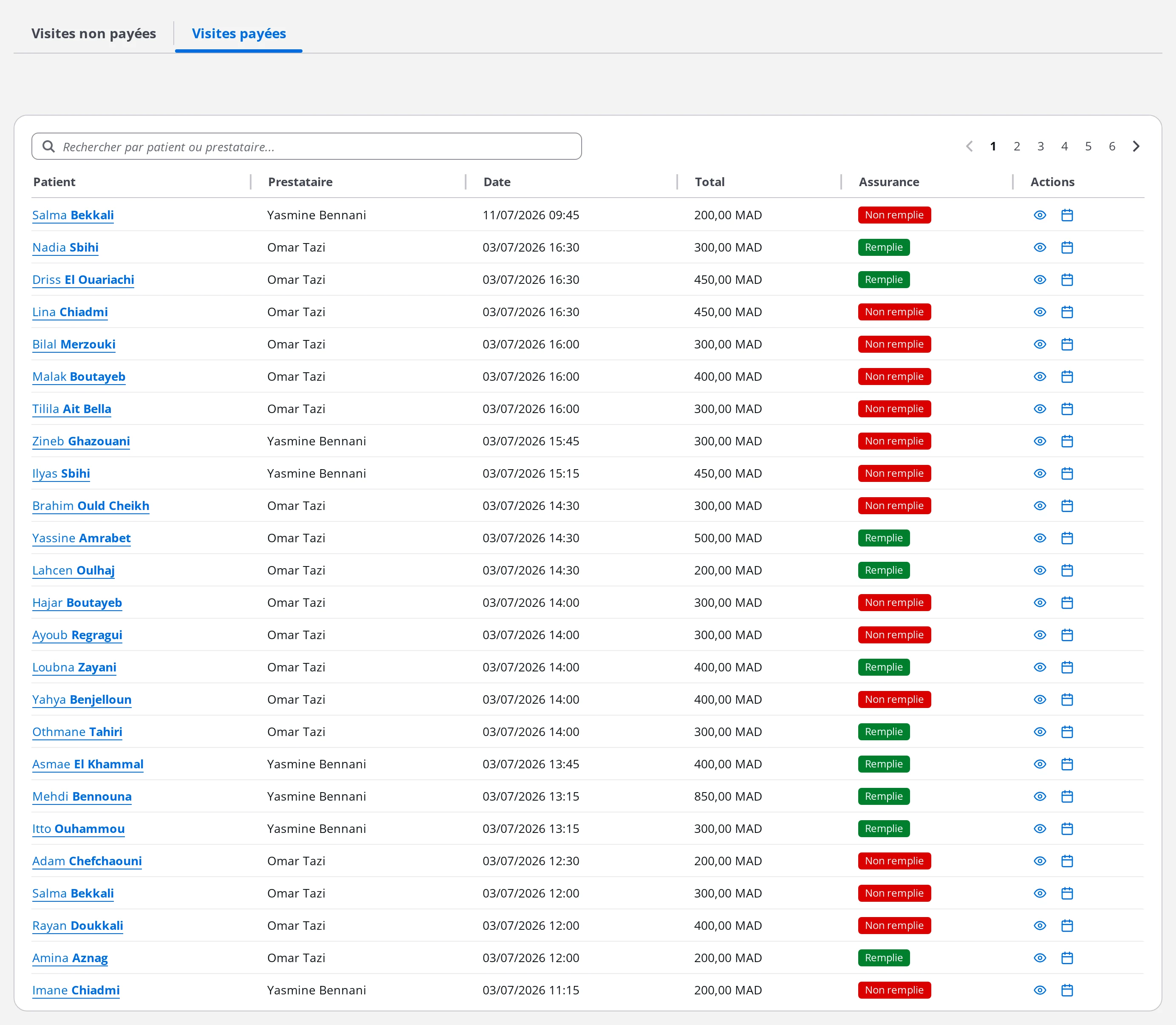This screenshot has width=1176, height=1025.
Task: View details of Adam Chefchaouni visit
Action: [x=1040, y=861]
